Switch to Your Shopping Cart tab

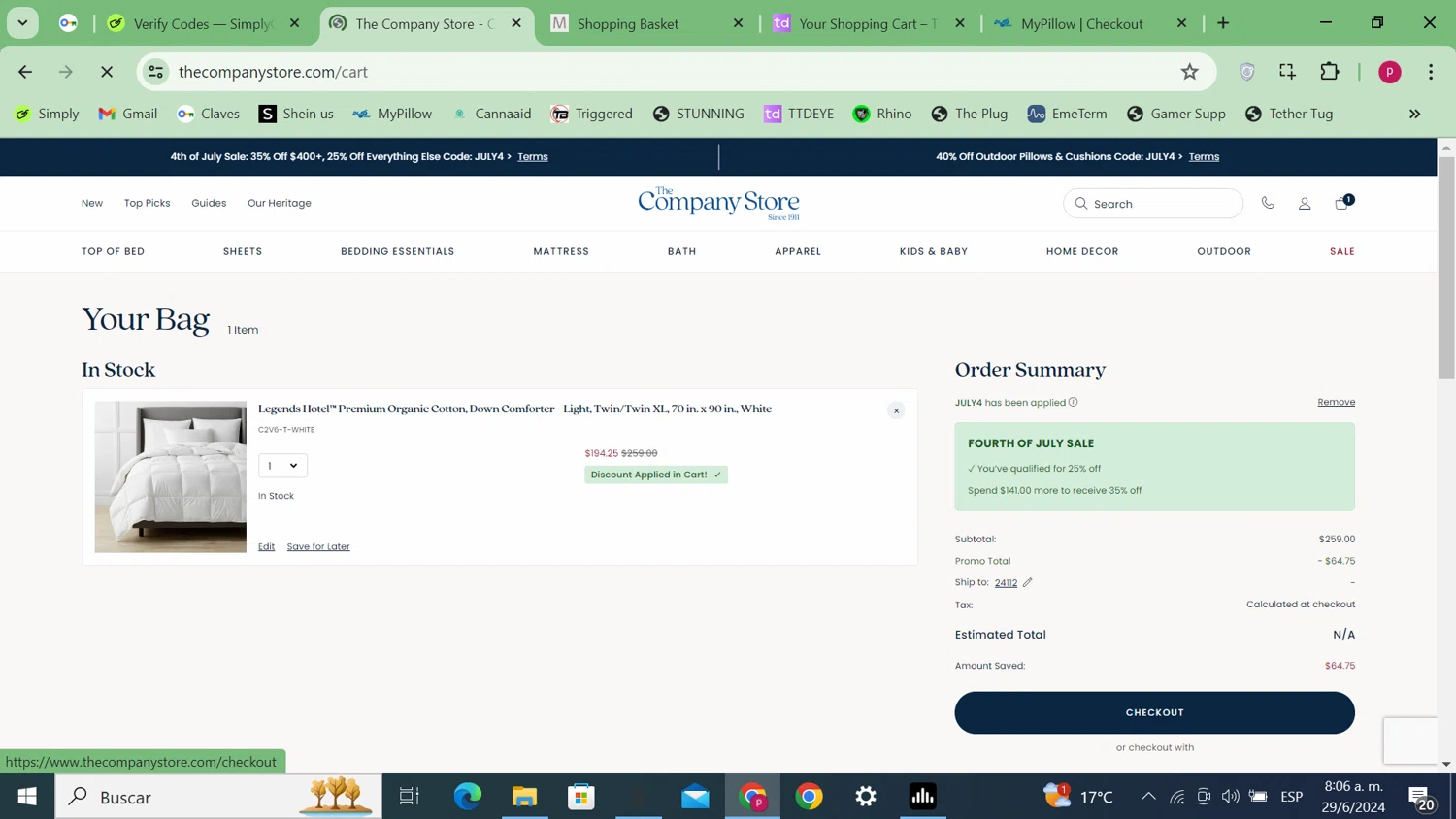point(869,23)
